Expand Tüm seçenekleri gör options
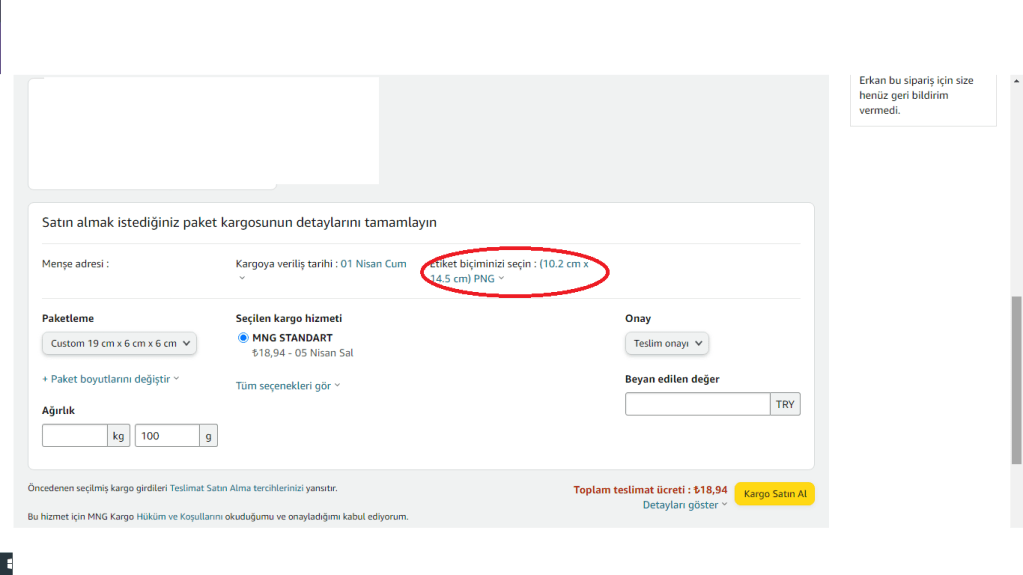The image size is (1023, 575). click(287, 386)
